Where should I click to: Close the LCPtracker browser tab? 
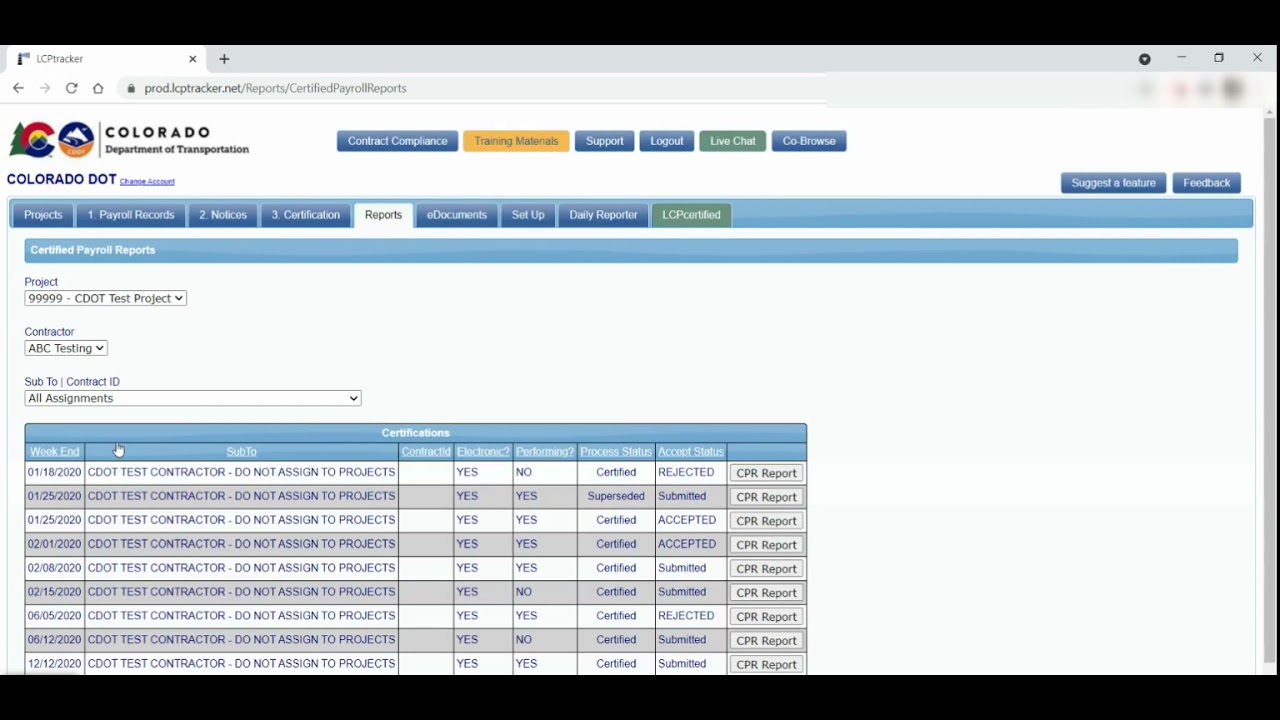pyautogui.click(x=193, y=59)
